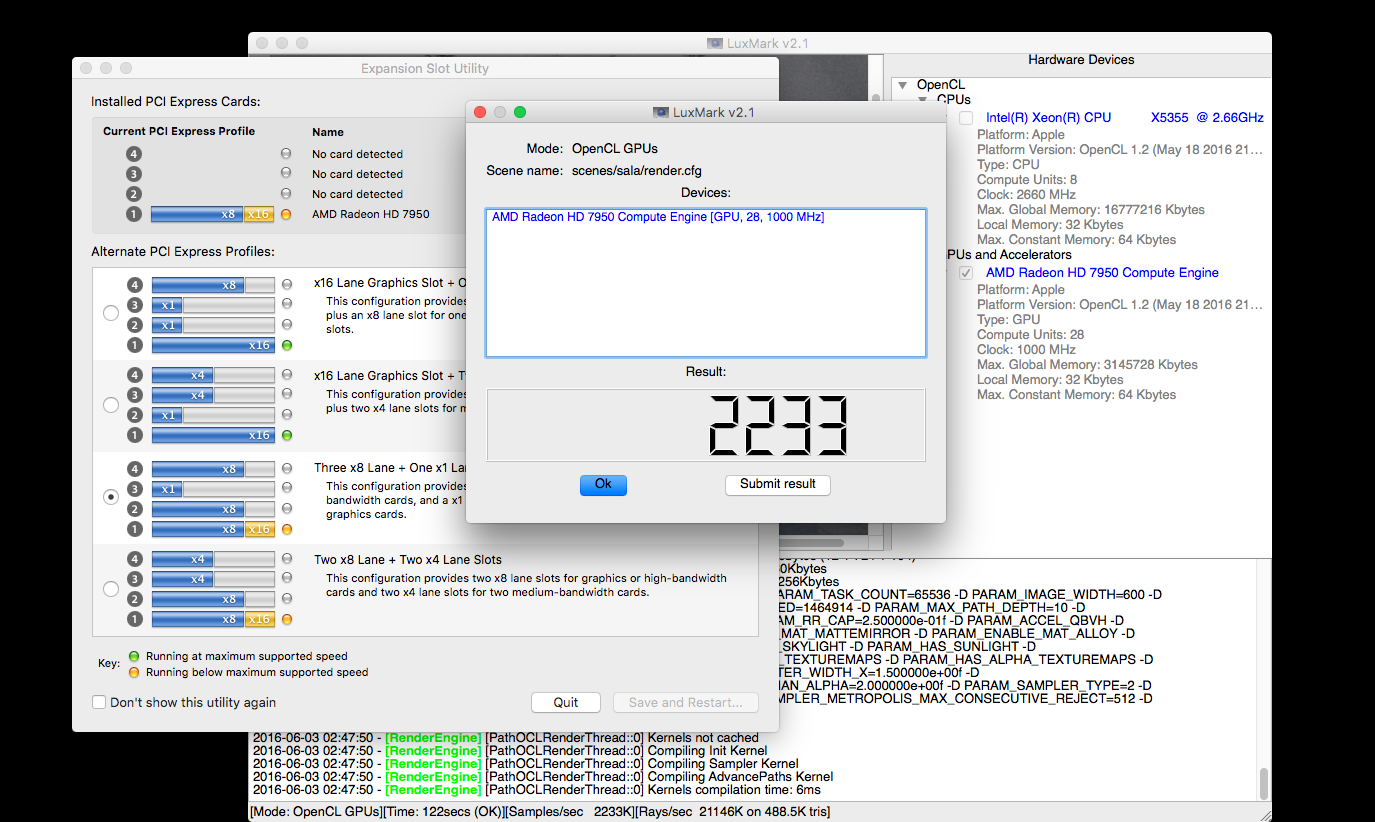This screenshot has height=822, width=1375.
Task: Click the status bar showing Samples/sec 2233K
Action: [760, 812]
